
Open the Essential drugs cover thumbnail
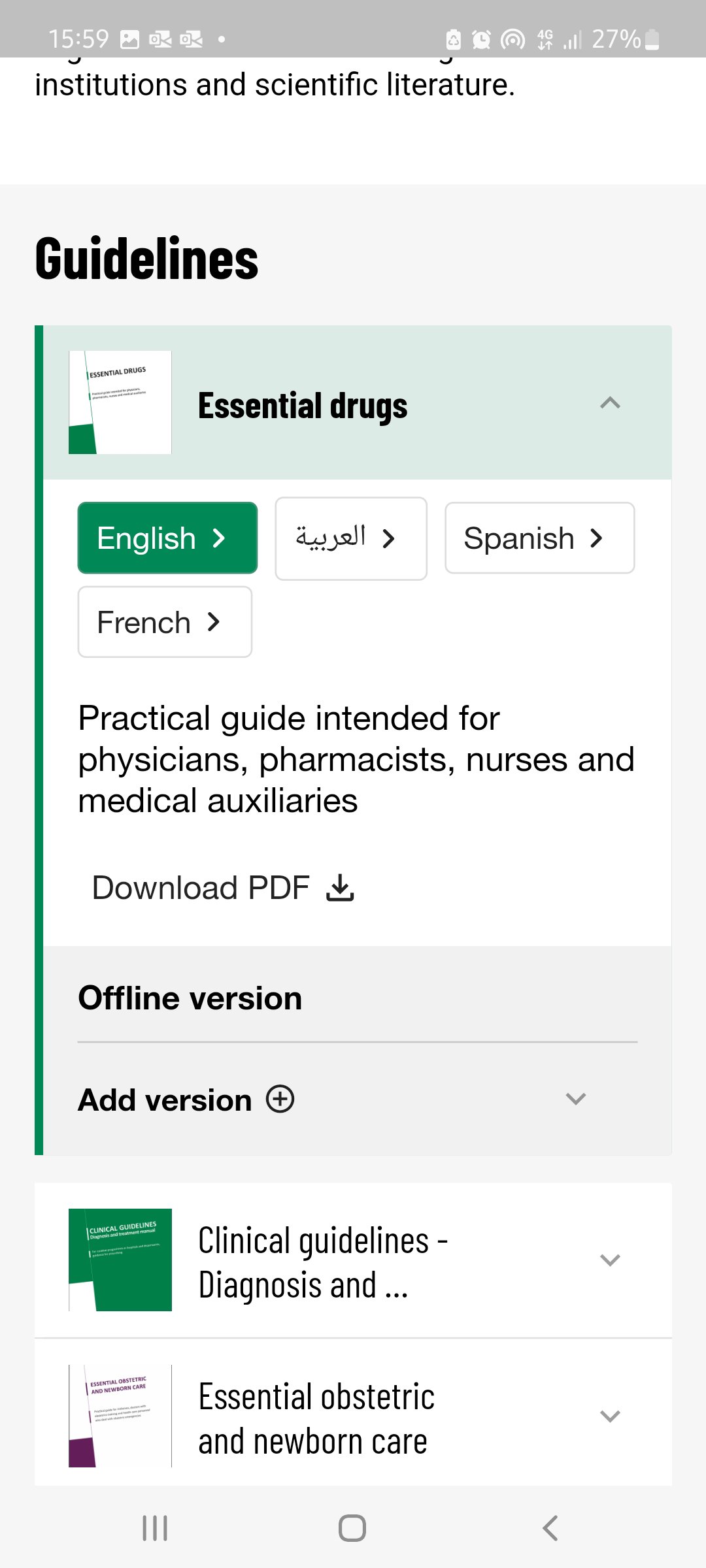click(x=120, y=402)
